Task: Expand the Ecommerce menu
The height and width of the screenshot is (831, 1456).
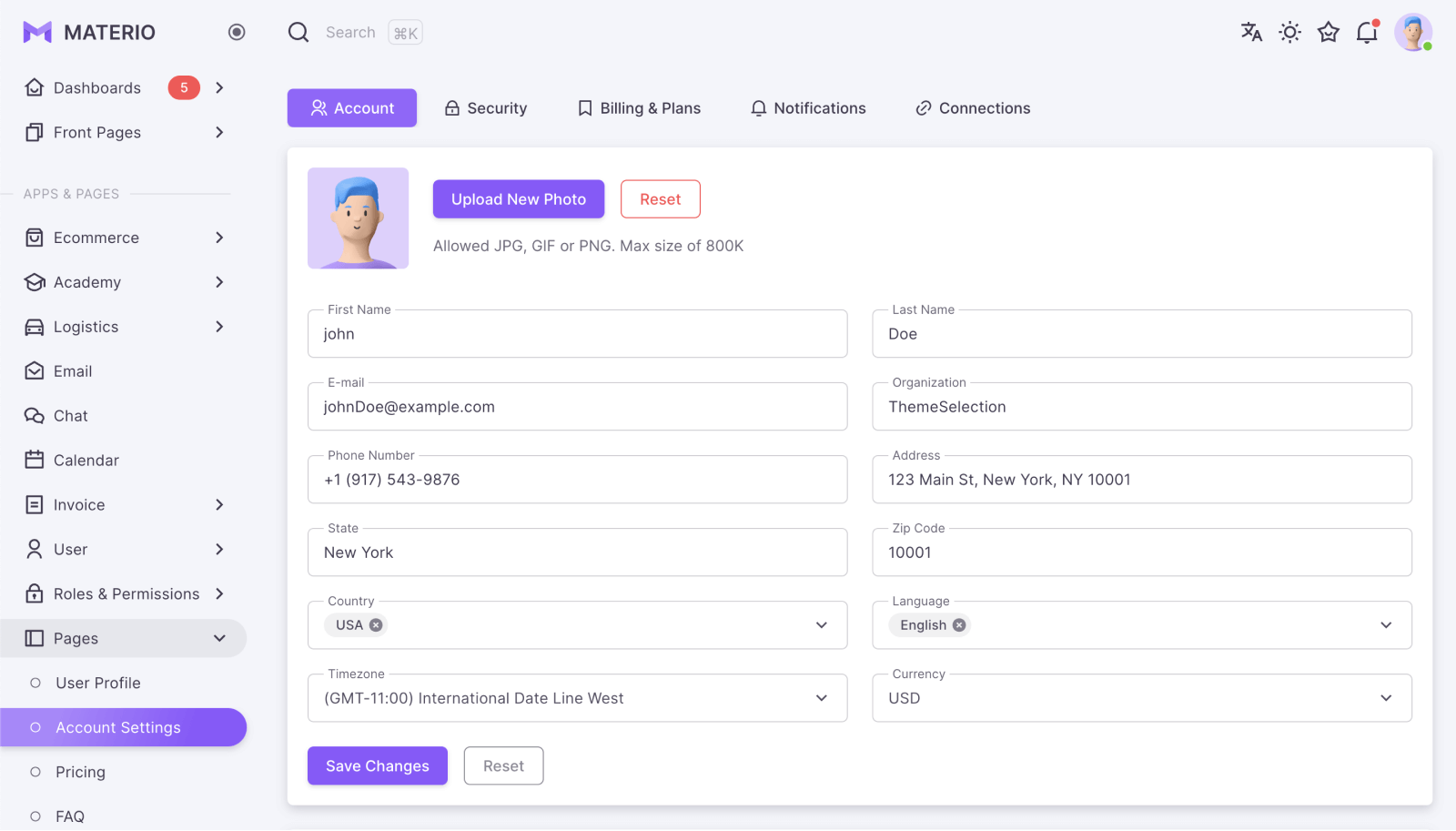Action: [124, 238]
